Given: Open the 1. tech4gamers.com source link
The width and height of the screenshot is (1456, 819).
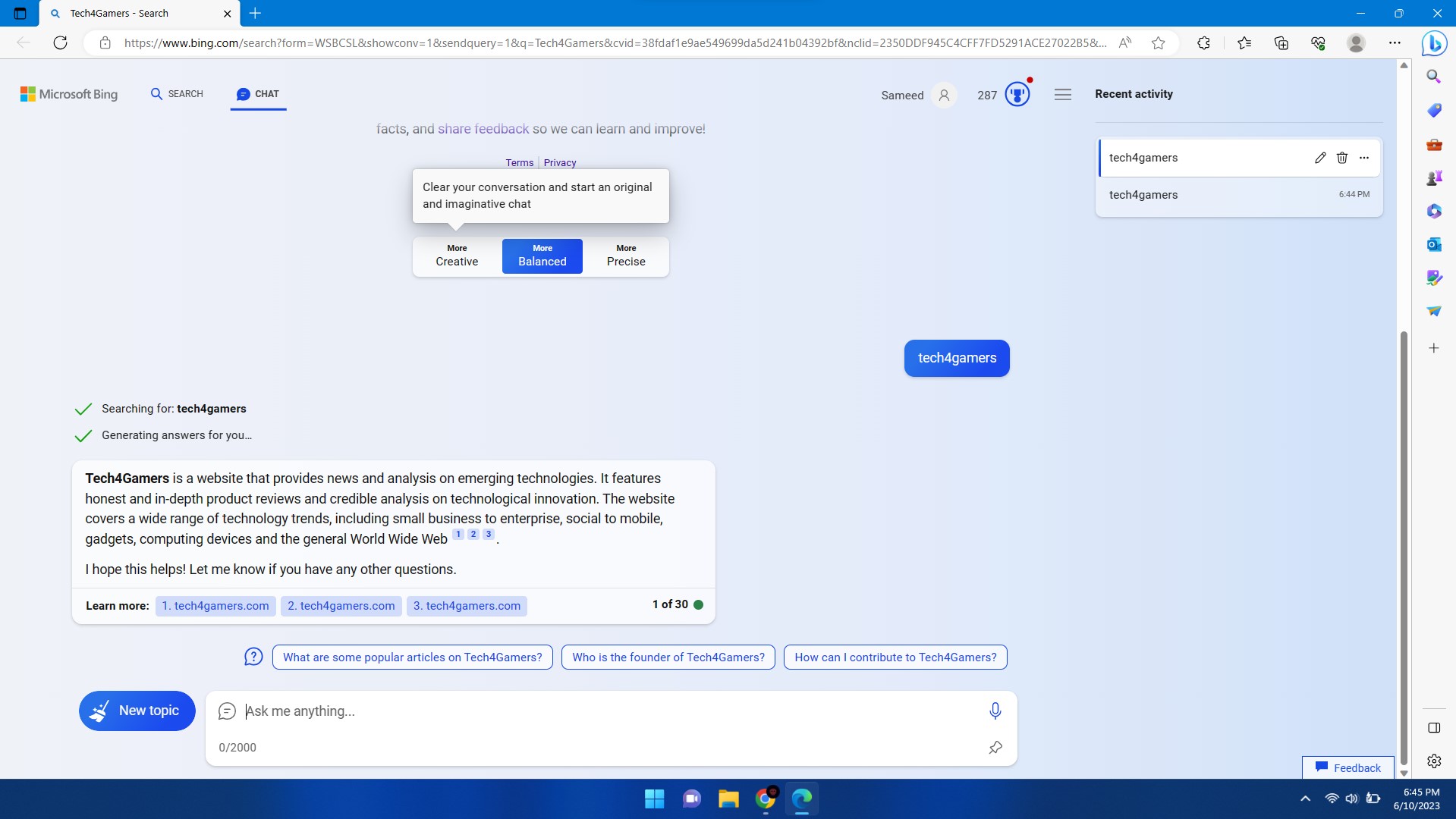Looking at the screenshot, I should pyautogui.click(x=215, y=606).
